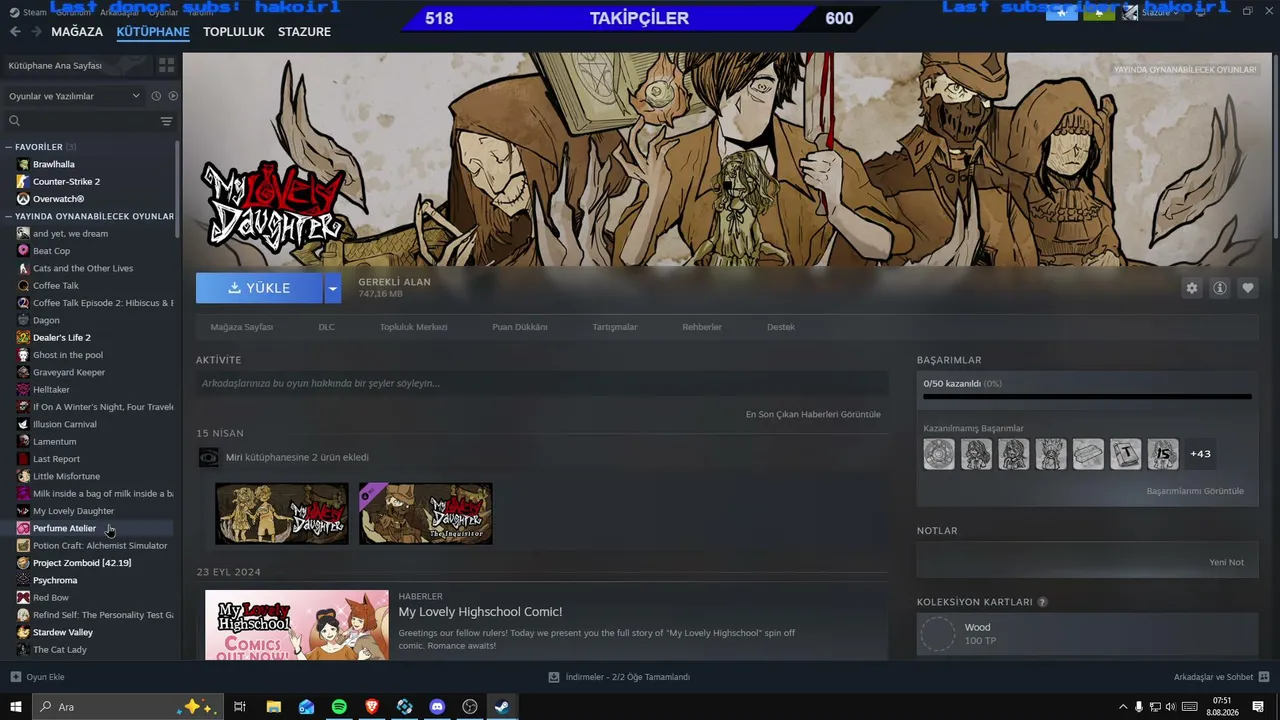Screen dimensions: 1280x720
Task: Open the Steam menu
Action: (x=30, y=12)
